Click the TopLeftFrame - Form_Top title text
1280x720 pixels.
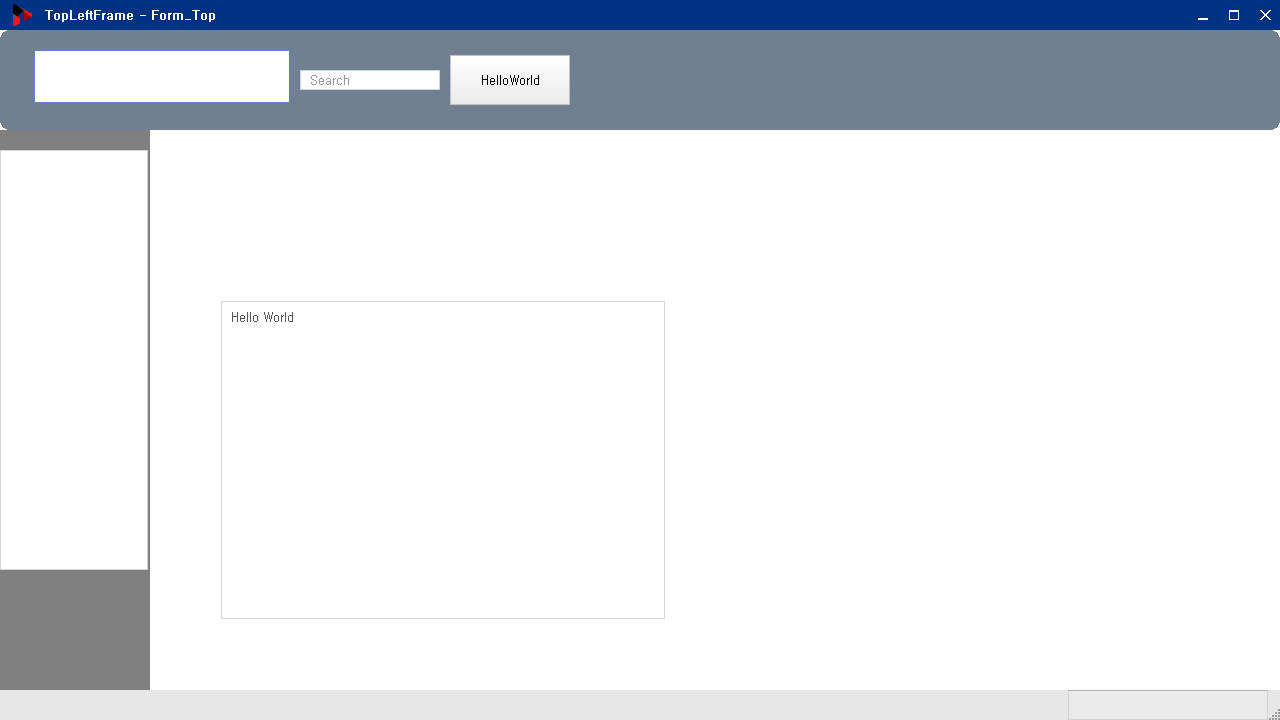(x=130, y=15)
